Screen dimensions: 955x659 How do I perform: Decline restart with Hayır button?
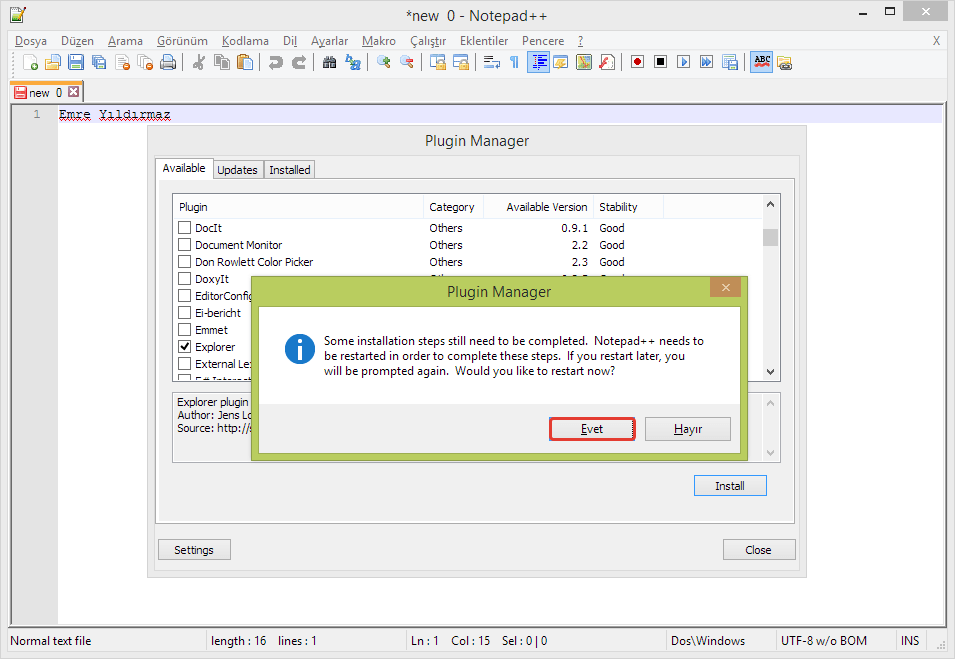pos(688,429)
